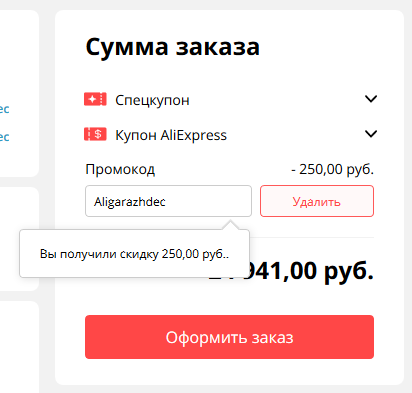Click the divider line below promo field
This screenshot has width=412, height=393.
(312, 237)
